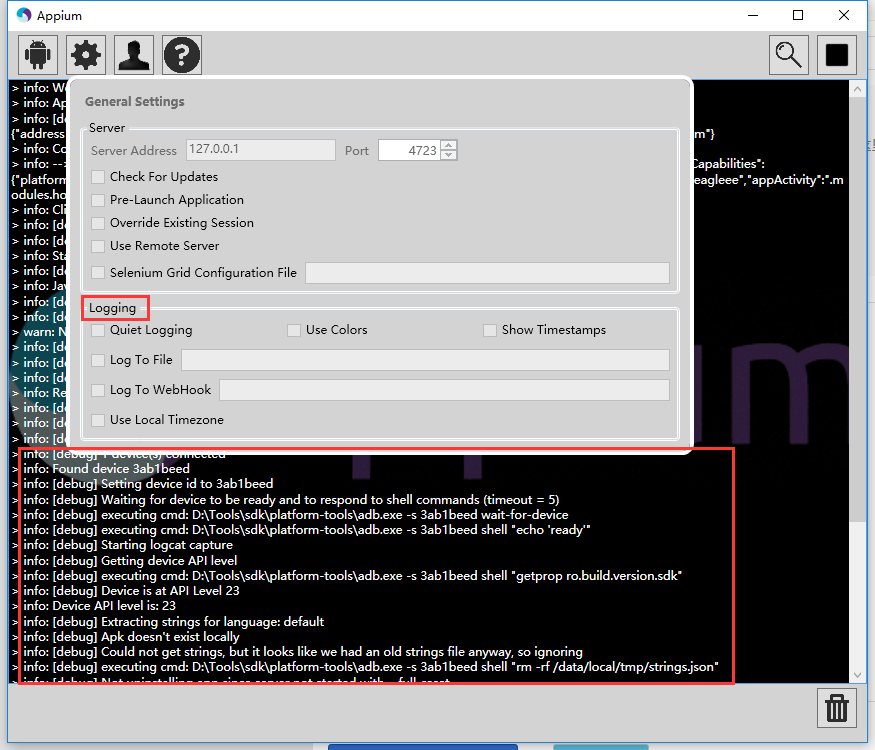
Task: Click the log scrollbar down arrow
Action: click(857, 675)
